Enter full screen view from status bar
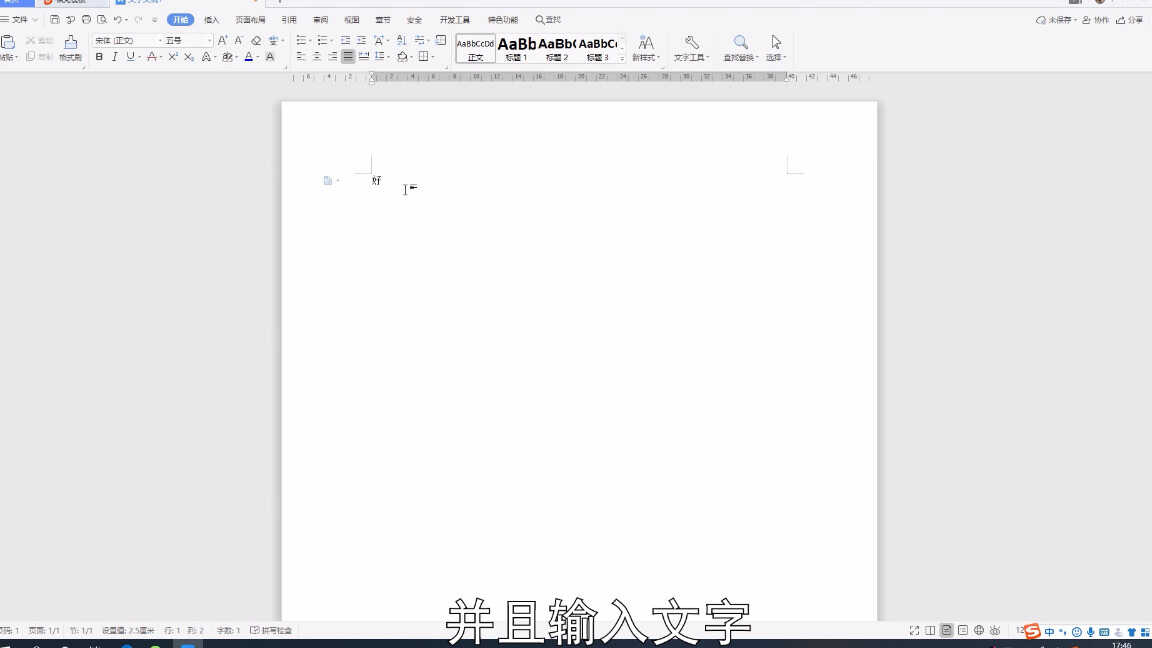Viewport: 1152px width, 648px height. point(914,630)
